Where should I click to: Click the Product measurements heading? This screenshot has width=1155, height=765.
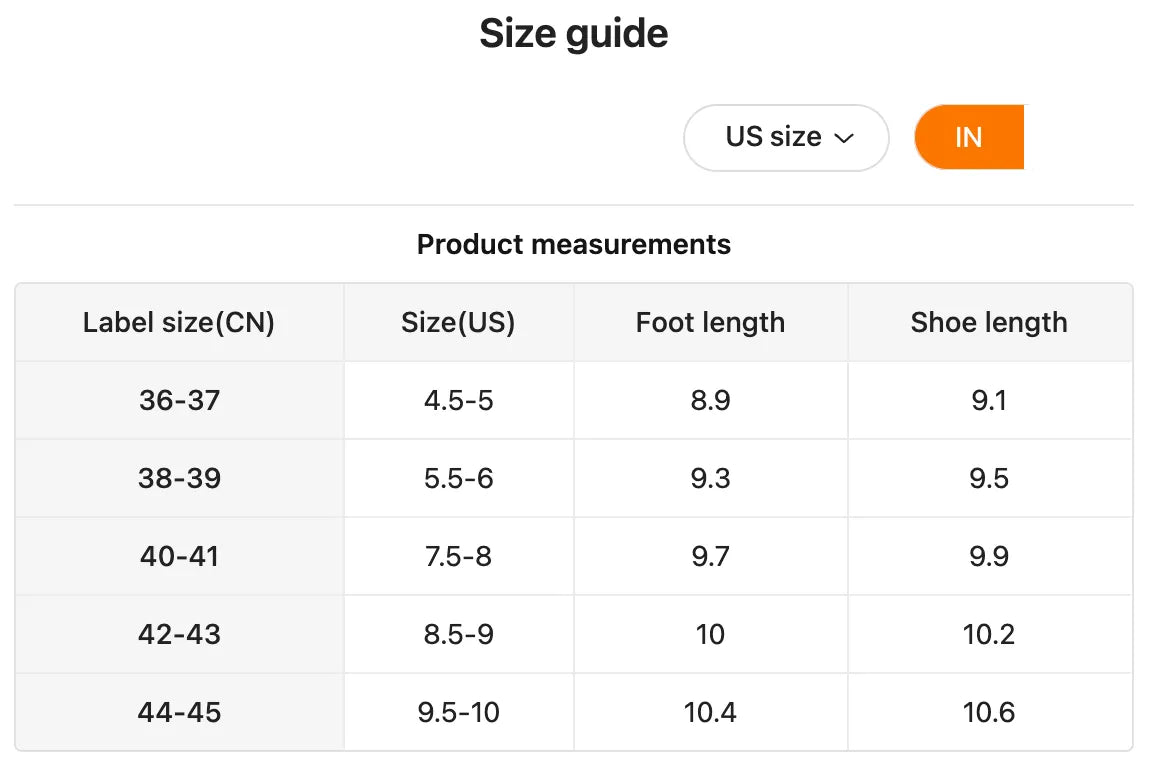574,245
